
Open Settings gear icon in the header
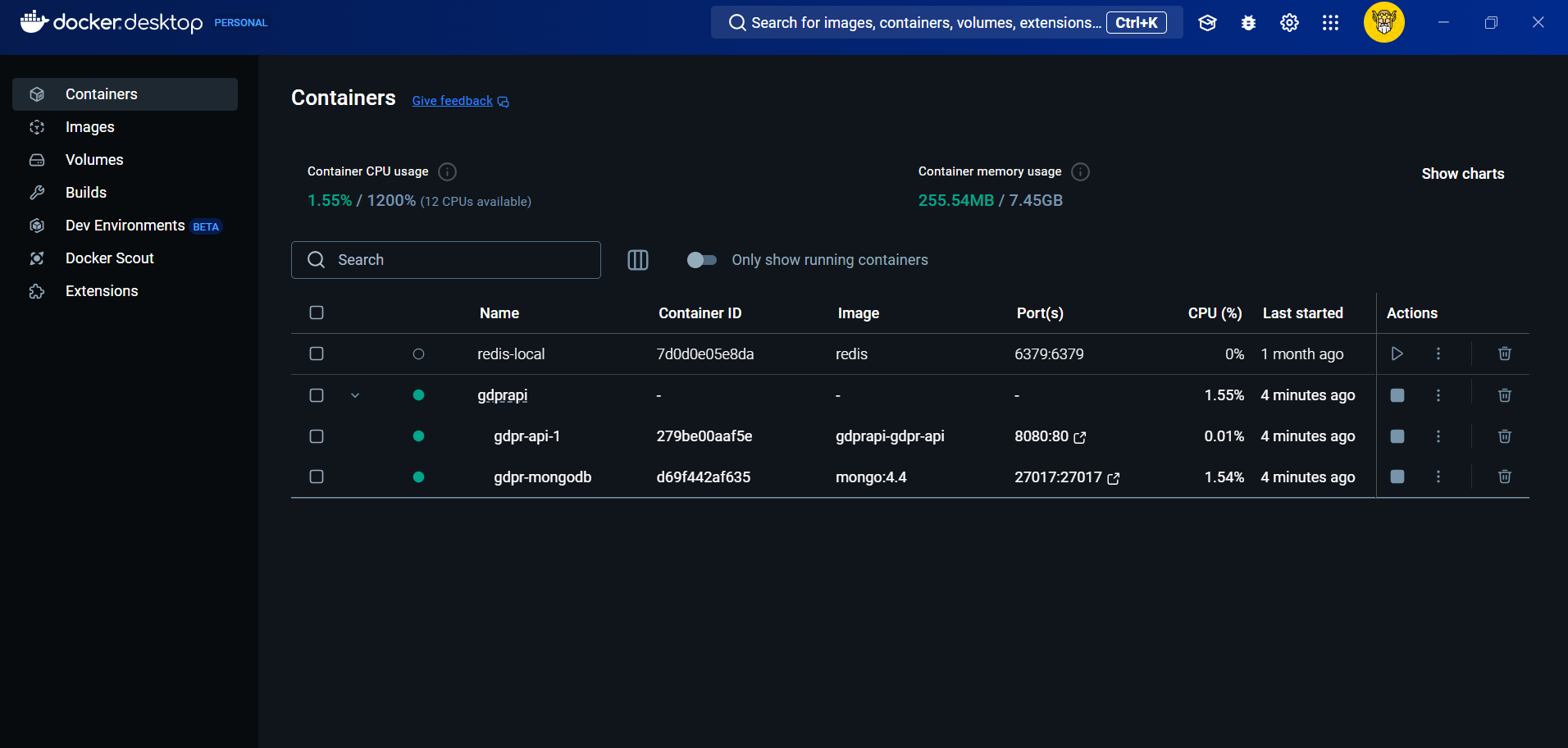pyautogui.click(x=1289, y=23)
